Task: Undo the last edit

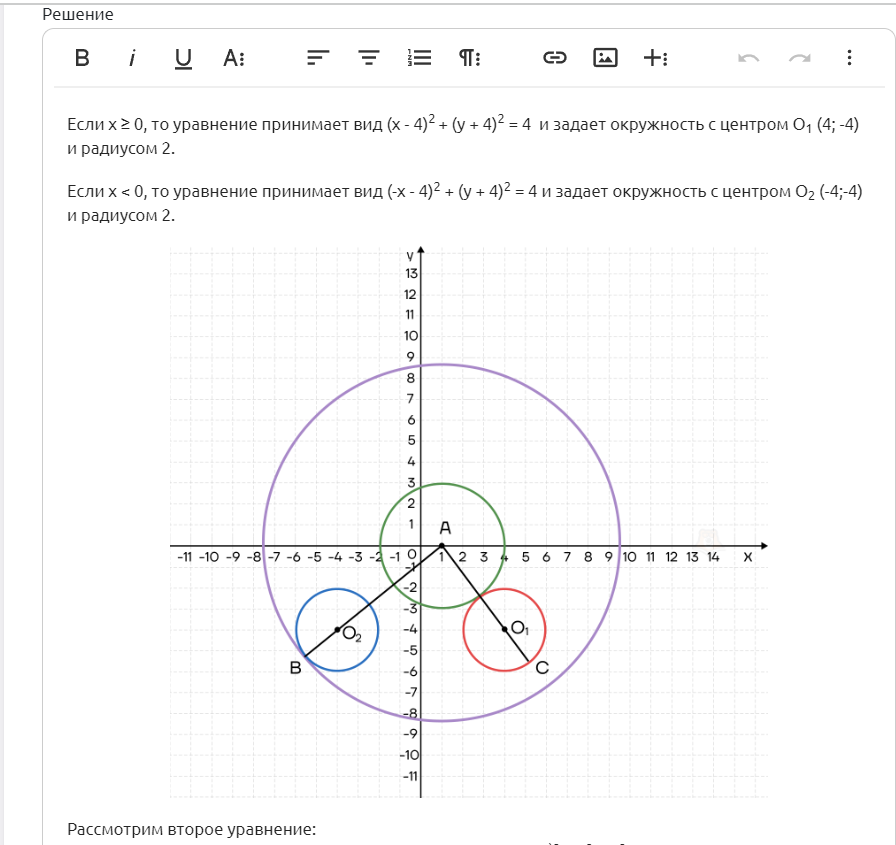Action: click(749, 58)
